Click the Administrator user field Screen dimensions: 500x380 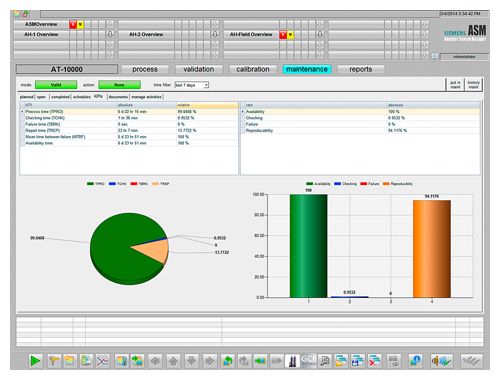click(x=464, y=57)
